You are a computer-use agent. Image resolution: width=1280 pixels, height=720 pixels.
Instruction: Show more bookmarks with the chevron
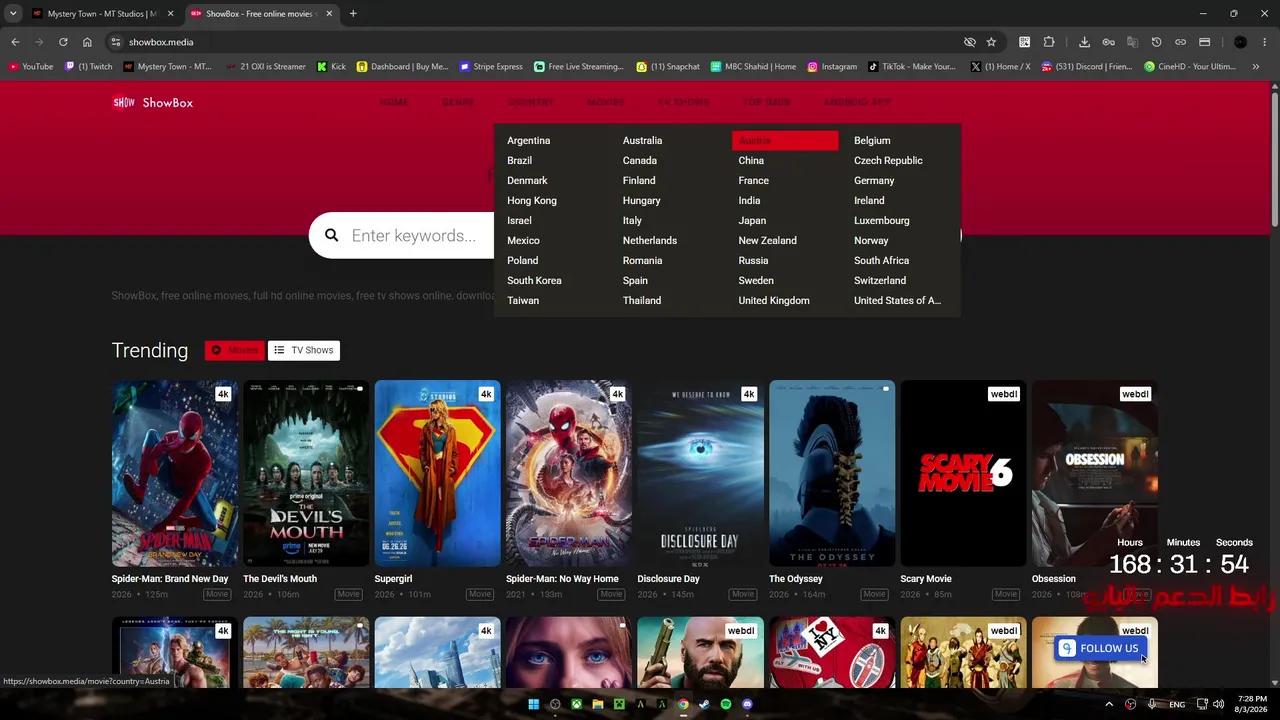point(1256,67)
